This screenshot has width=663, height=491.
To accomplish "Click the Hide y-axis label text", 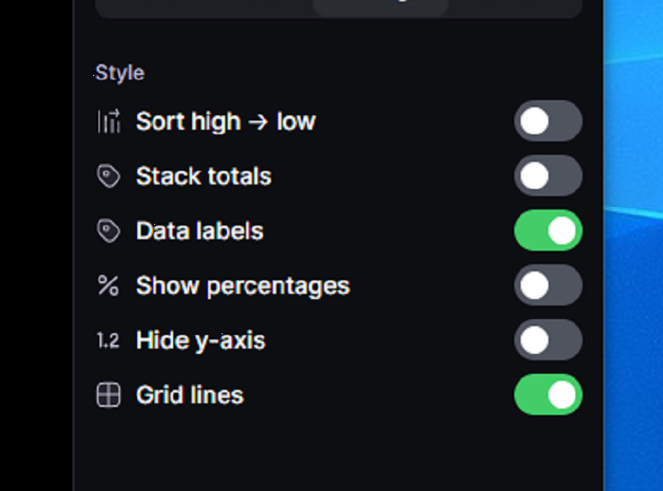I will 200,341.
